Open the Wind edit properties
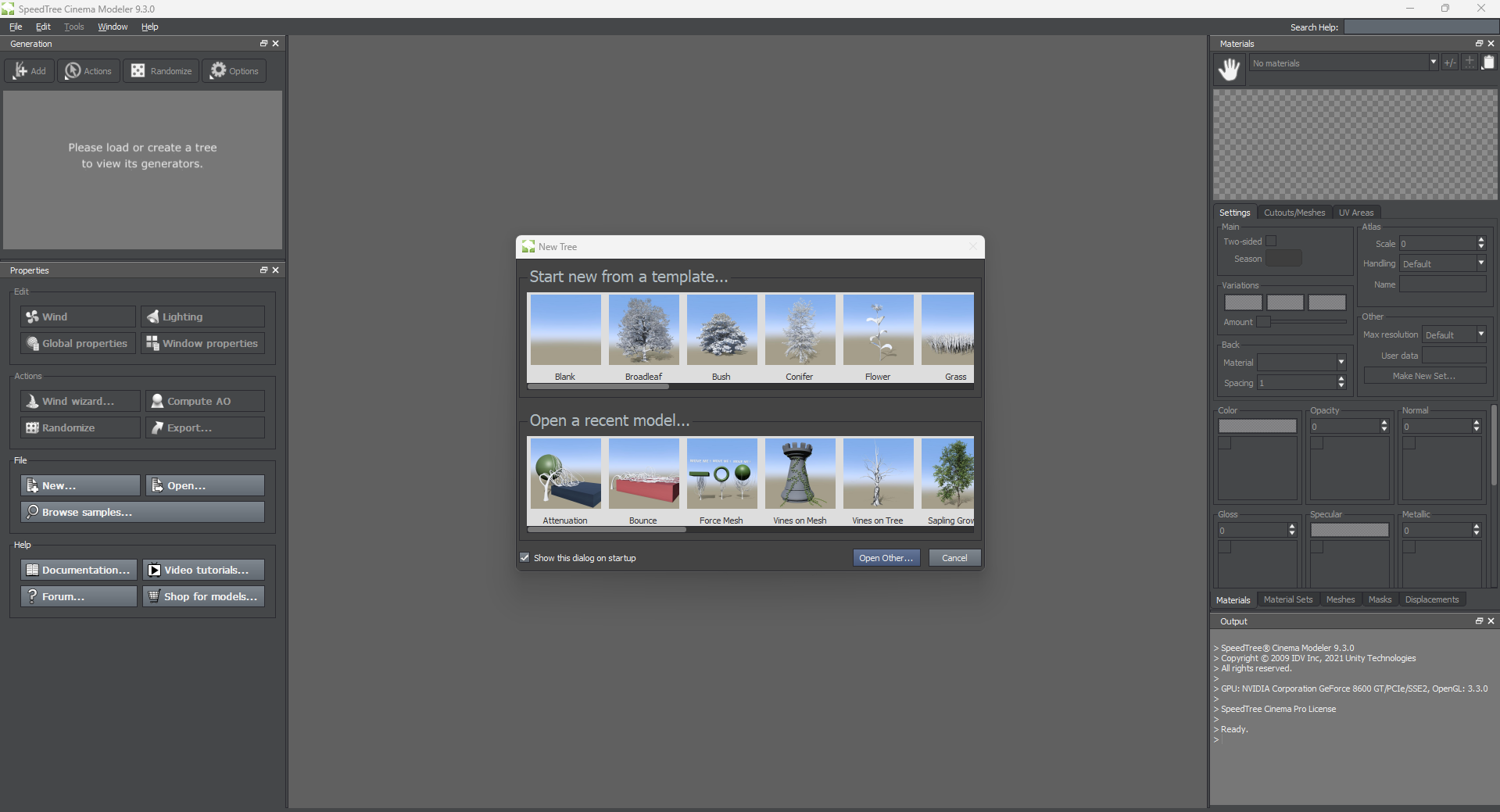The height and width of the screenshot is (812, 1500). pyautogui.click(x=78, y=317)
